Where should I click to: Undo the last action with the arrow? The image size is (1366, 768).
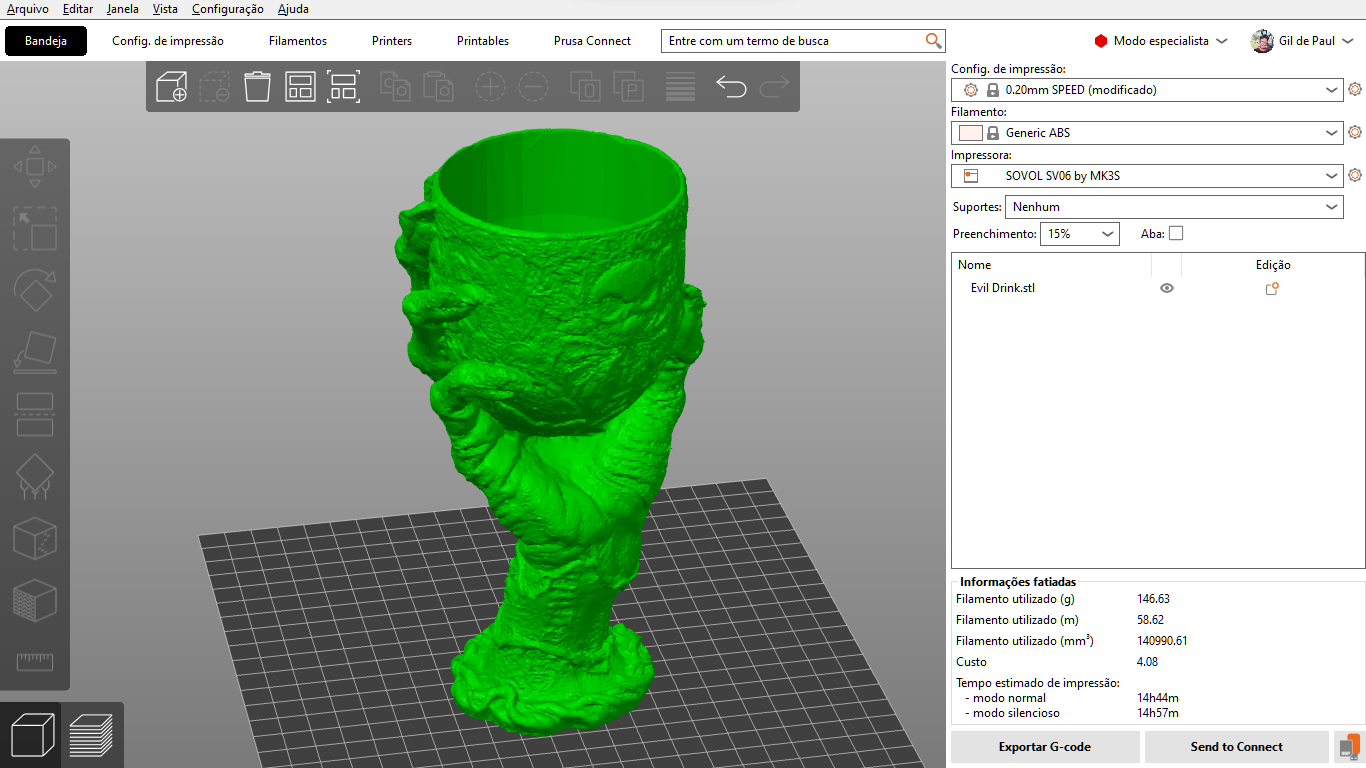pos(731,87)
